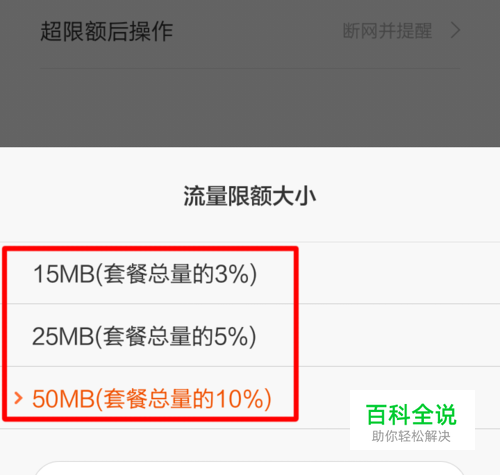The width and height of the screenshot is (500, 475).
Task: Click the orange 套餐总量的10% text
Action: coord(183,399)
